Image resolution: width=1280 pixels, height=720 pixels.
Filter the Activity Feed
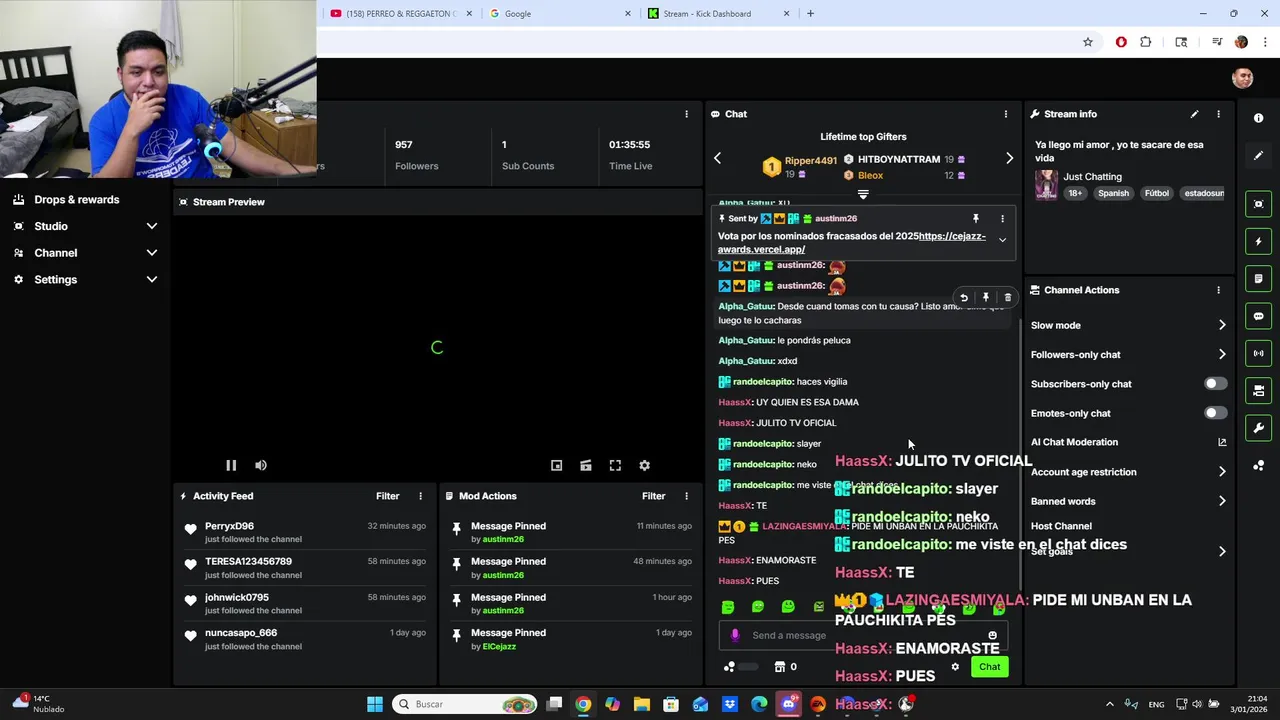(x=387, y=496)
